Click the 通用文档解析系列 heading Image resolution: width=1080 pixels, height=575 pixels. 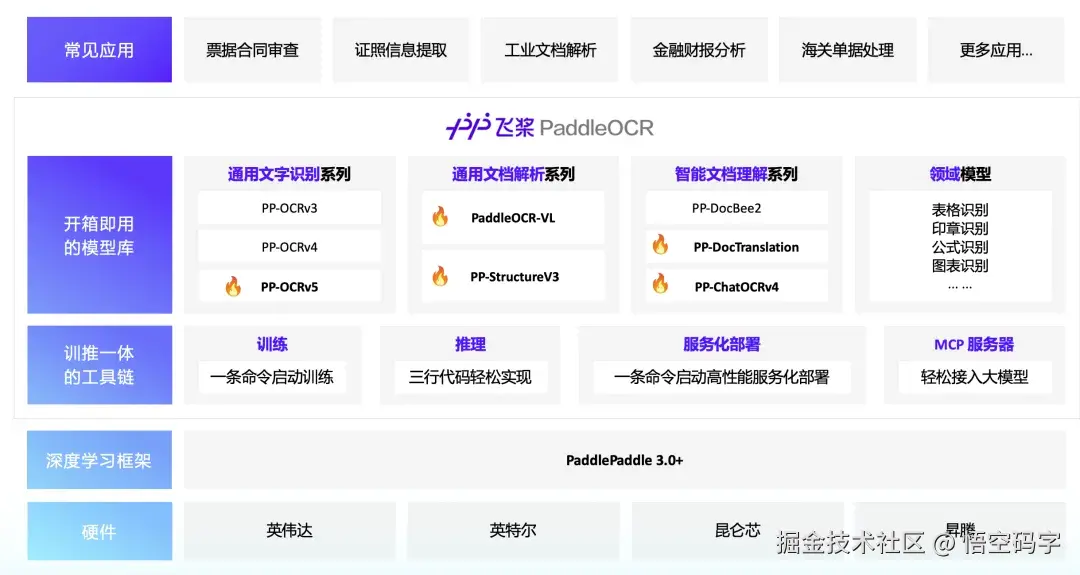click(513, 174)
